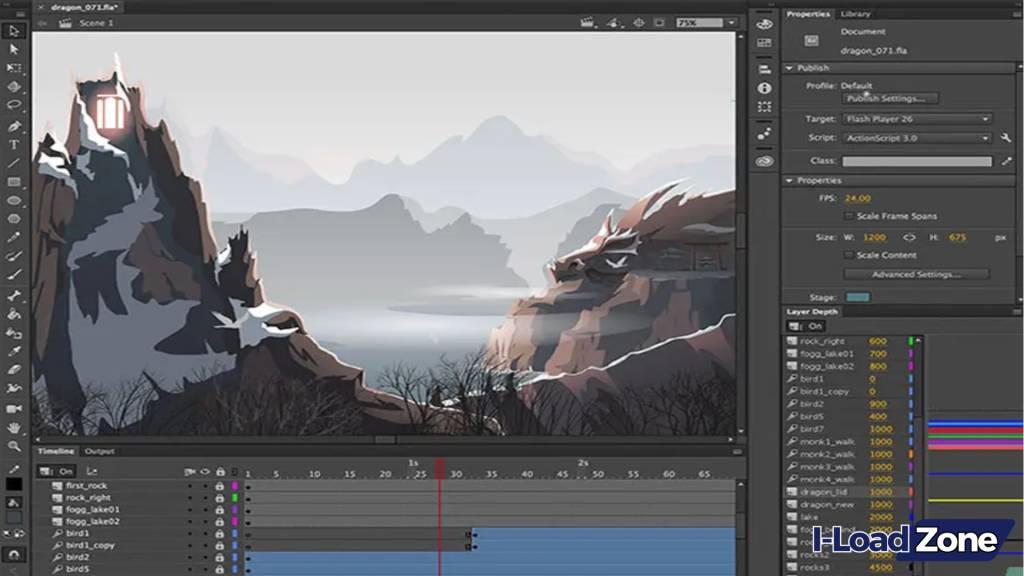Collapse the Publish section in Properties
The width and height of the screenshot is (1024, 576).
point(788,67)
